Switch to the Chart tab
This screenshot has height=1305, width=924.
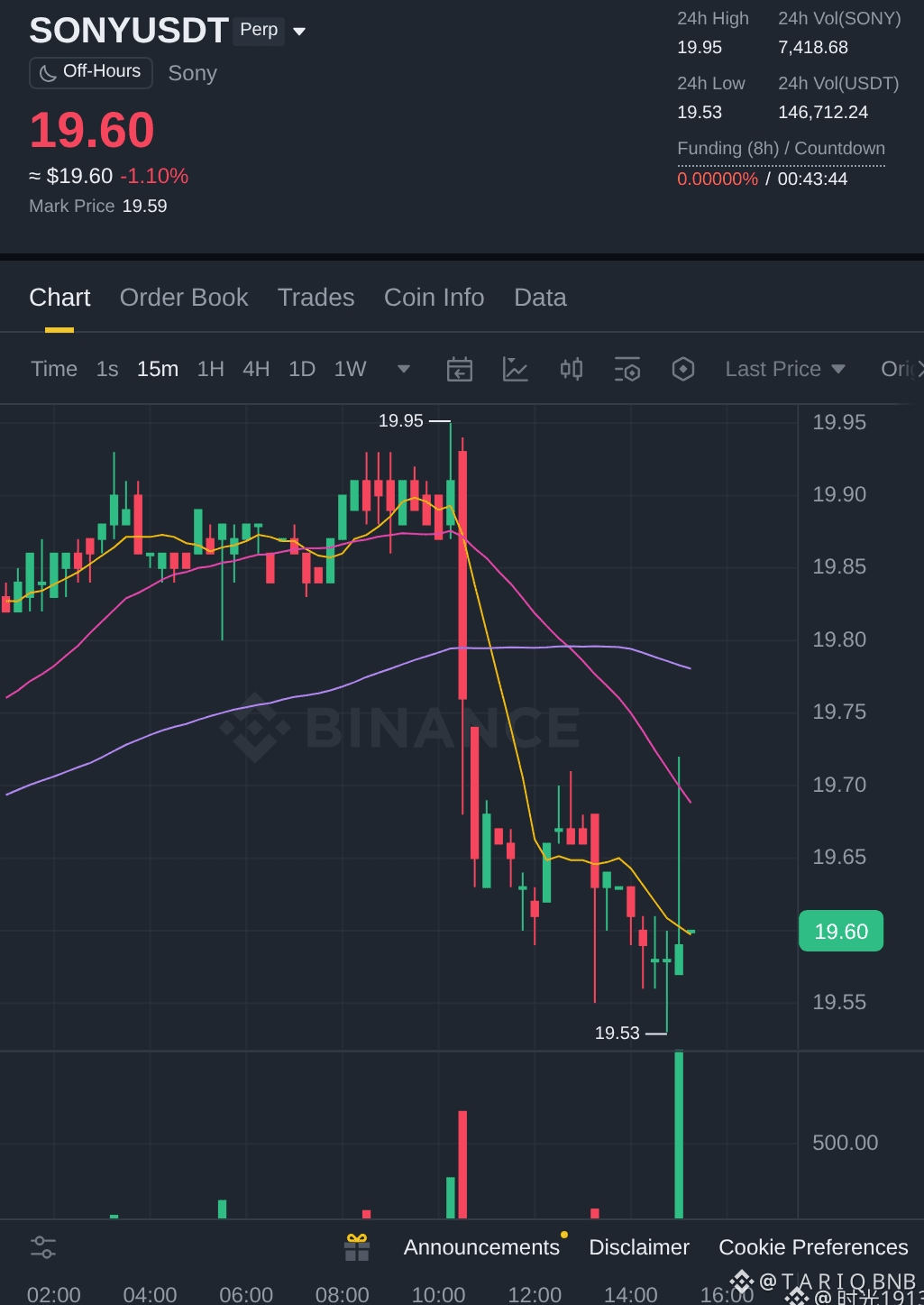[59, 298]
